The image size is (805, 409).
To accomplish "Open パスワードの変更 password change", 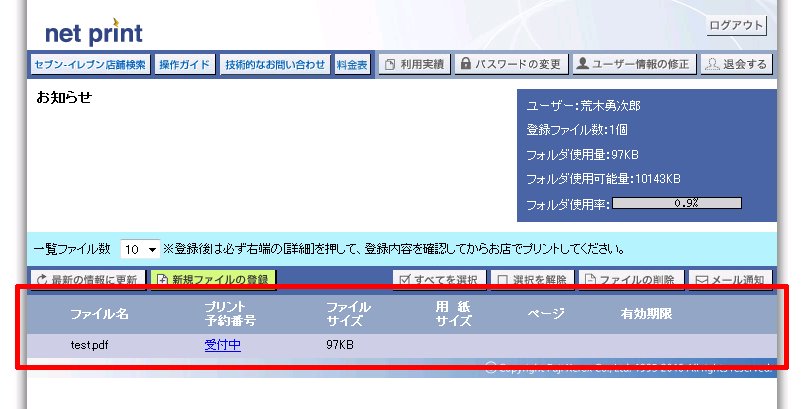I will (510, 64).
